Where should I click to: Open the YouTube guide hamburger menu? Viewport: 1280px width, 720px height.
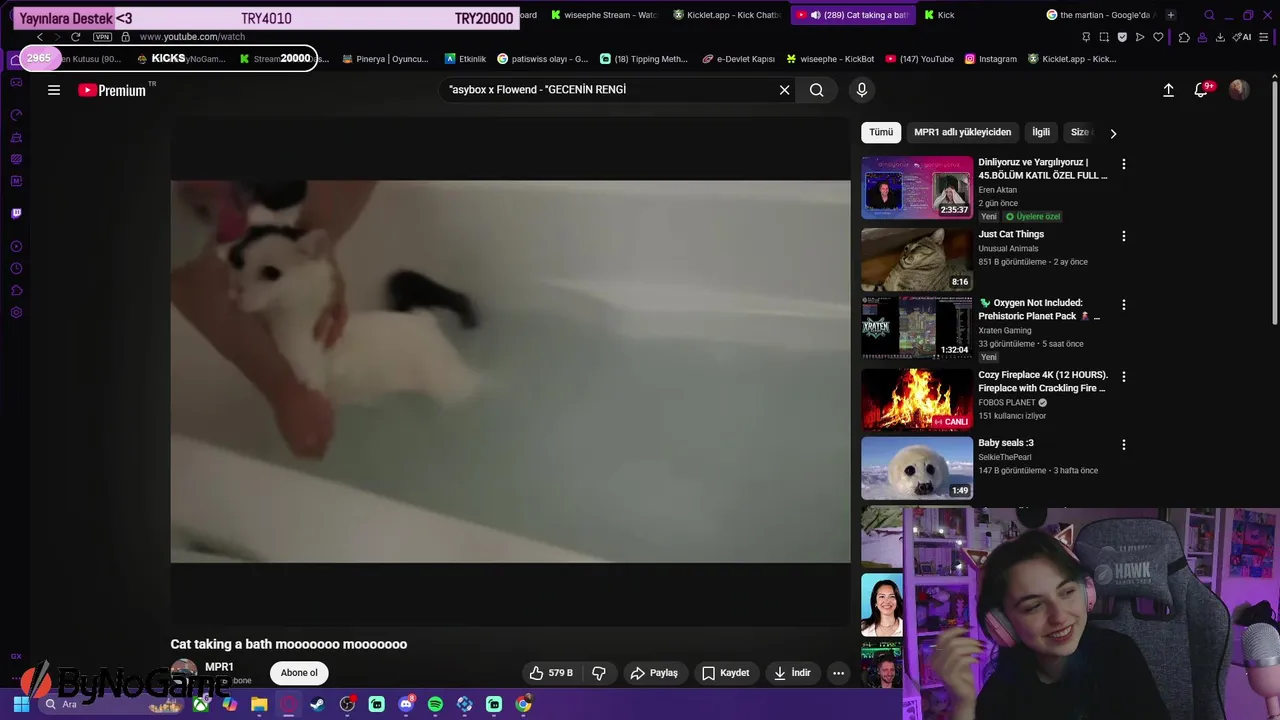pyautogui.click(x=54, y=90)
